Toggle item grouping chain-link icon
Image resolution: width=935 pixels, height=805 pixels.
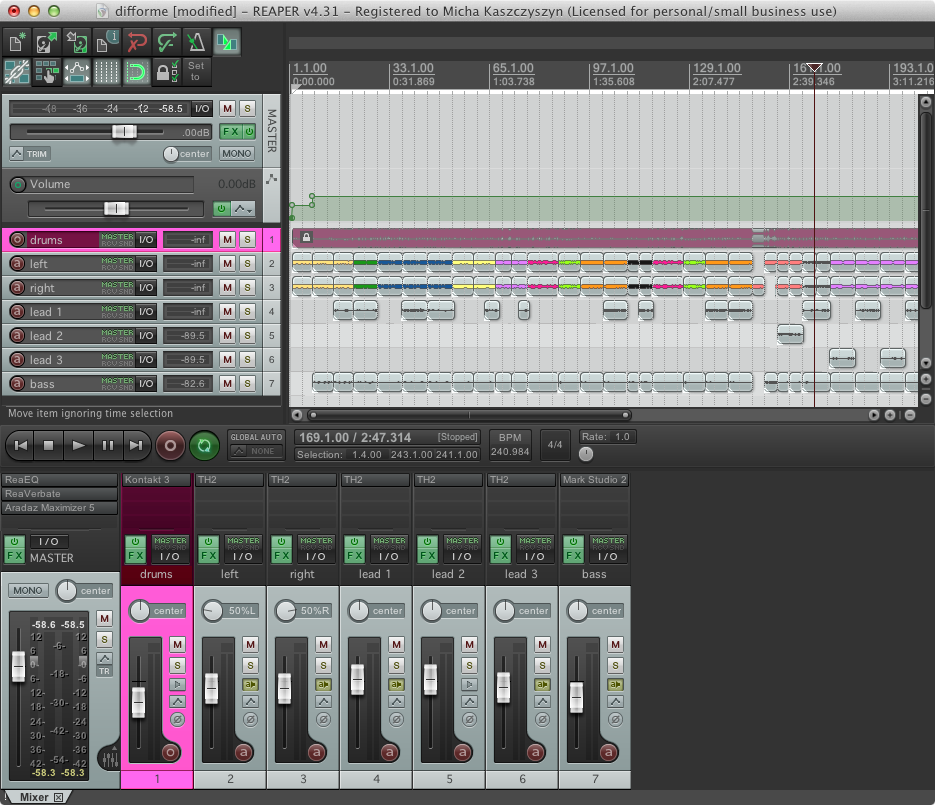[x=17, y=72]
